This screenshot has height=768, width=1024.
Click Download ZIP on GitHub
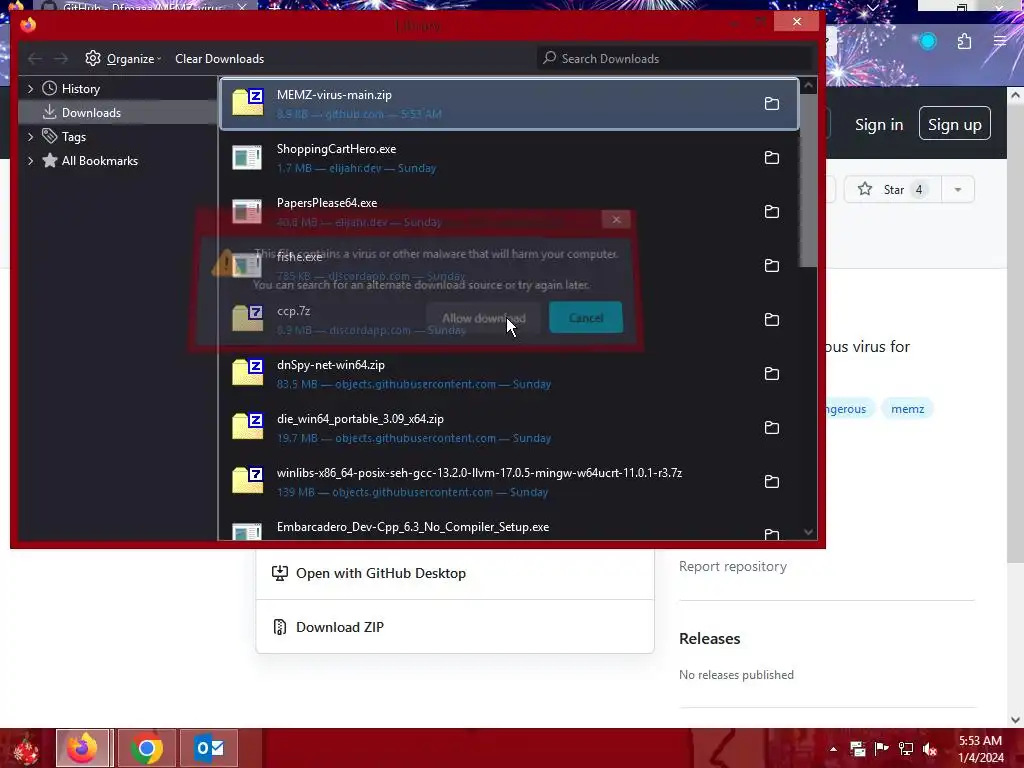455,627
